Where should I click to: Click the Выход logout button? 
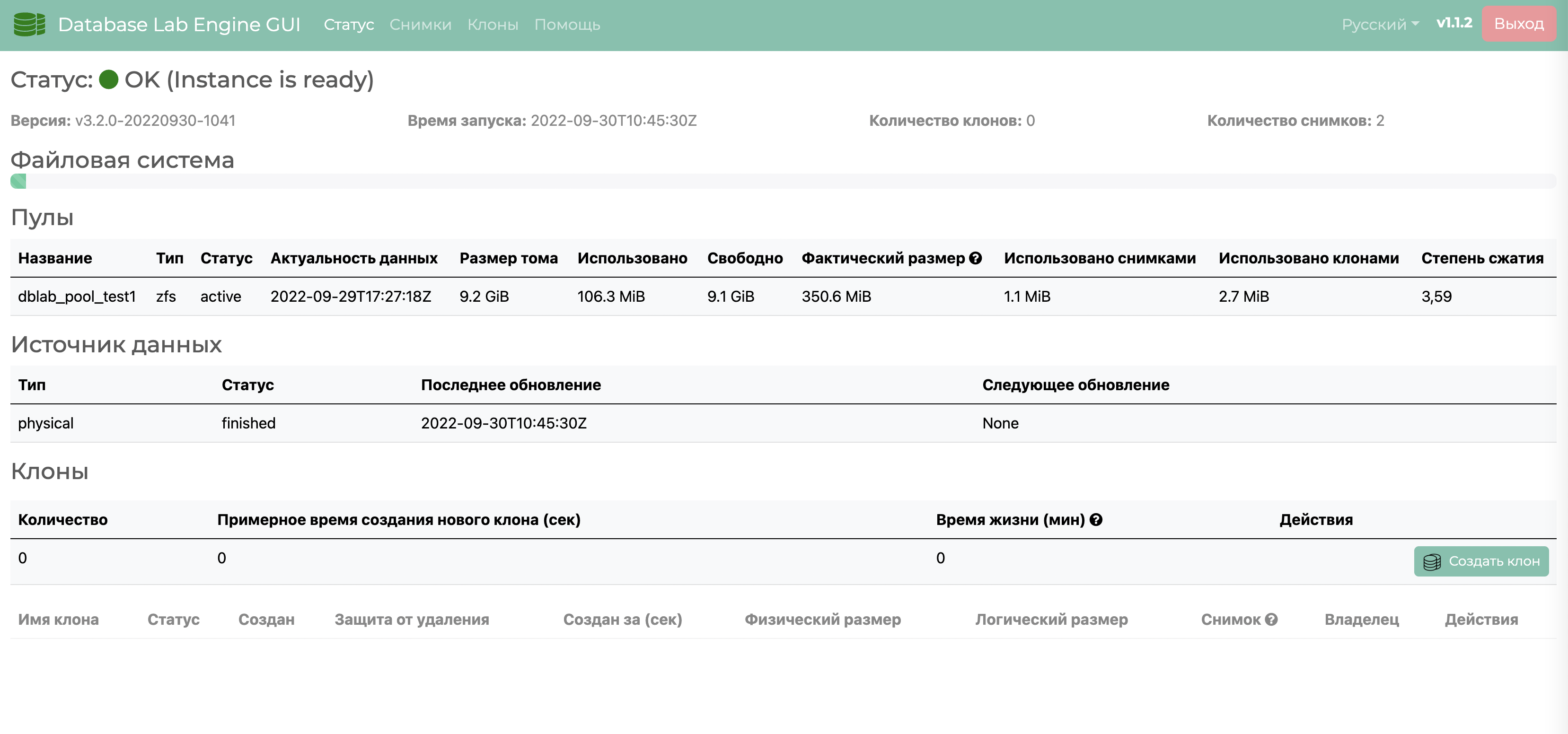point(1519,24)
